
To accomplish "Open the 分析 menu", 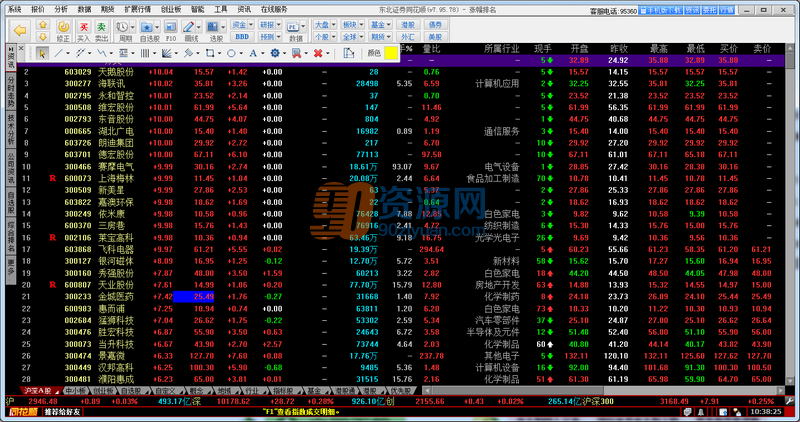I will coord(61,9).
